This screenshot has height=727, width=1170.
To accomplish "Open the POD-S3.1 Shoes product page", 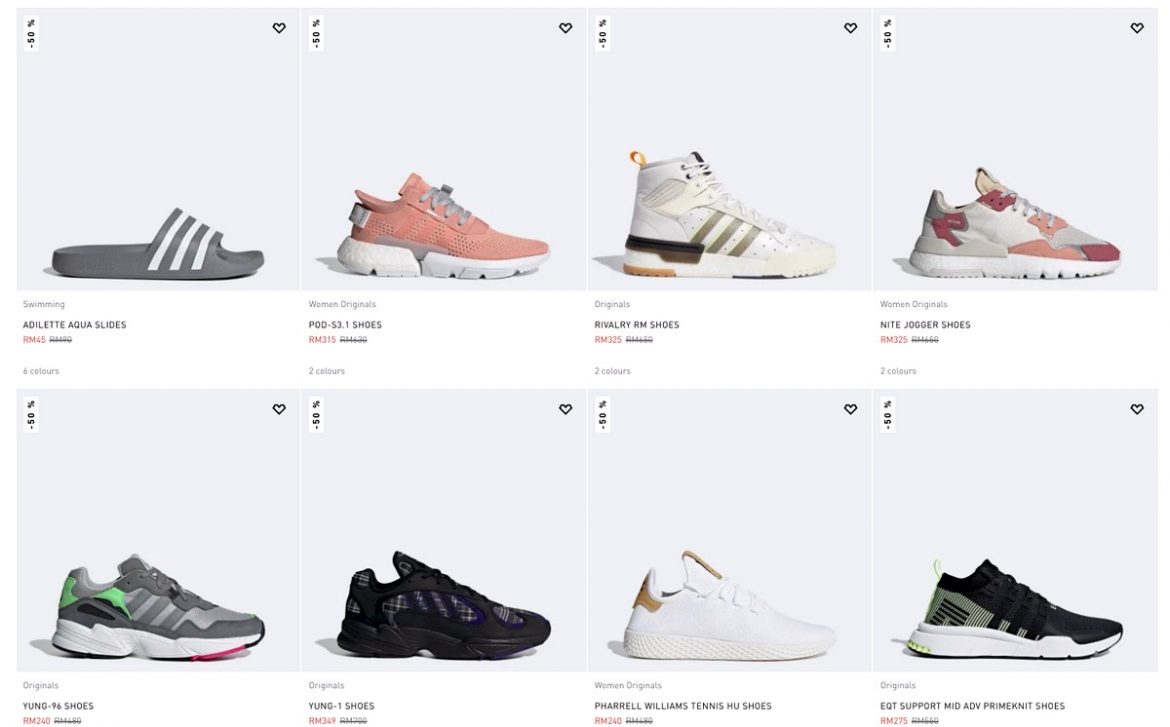I will tap(344, 324).
